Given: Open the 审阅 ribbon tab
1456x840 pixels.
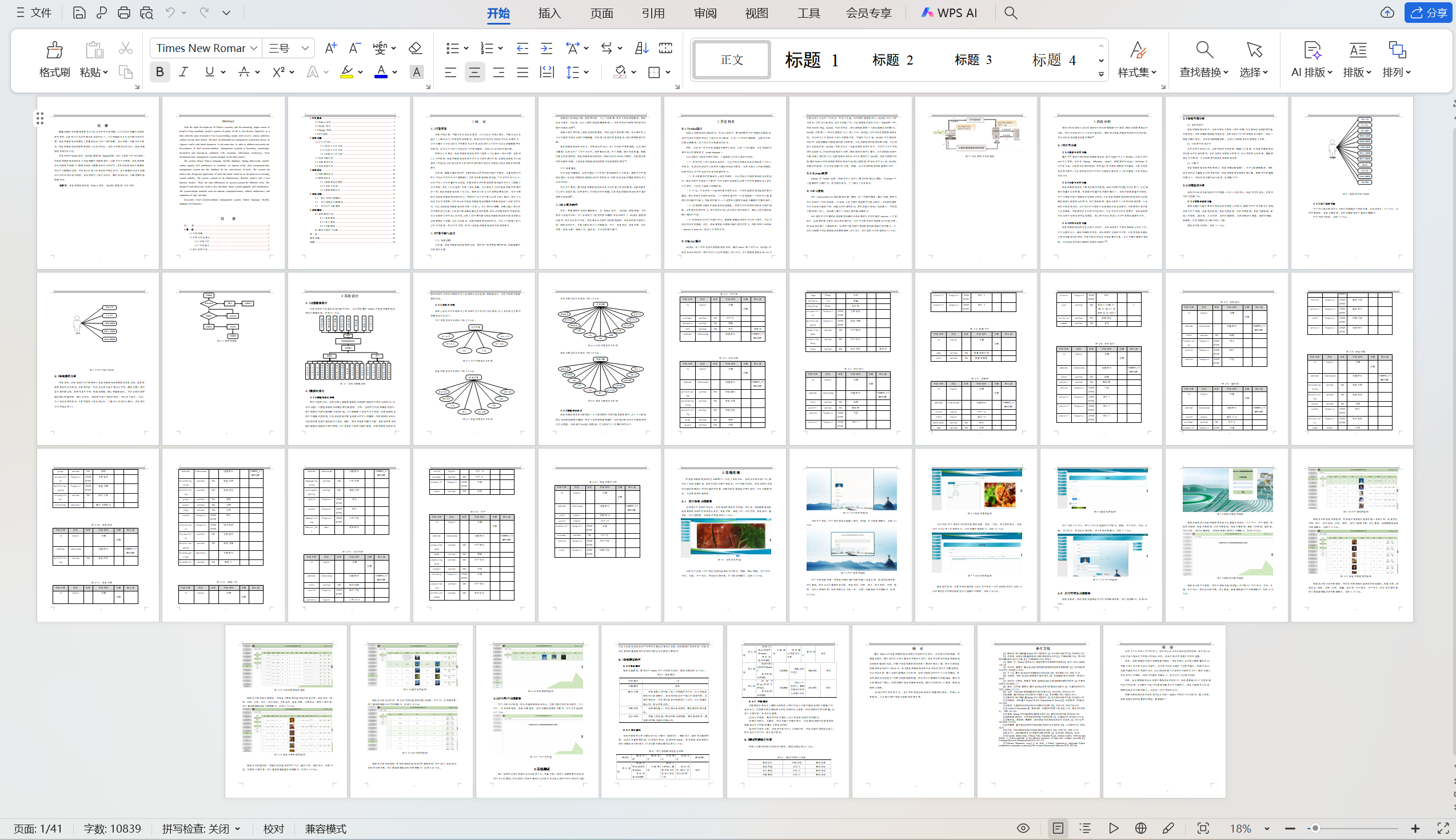Looking at the screenshot, I should coord(705,13).
